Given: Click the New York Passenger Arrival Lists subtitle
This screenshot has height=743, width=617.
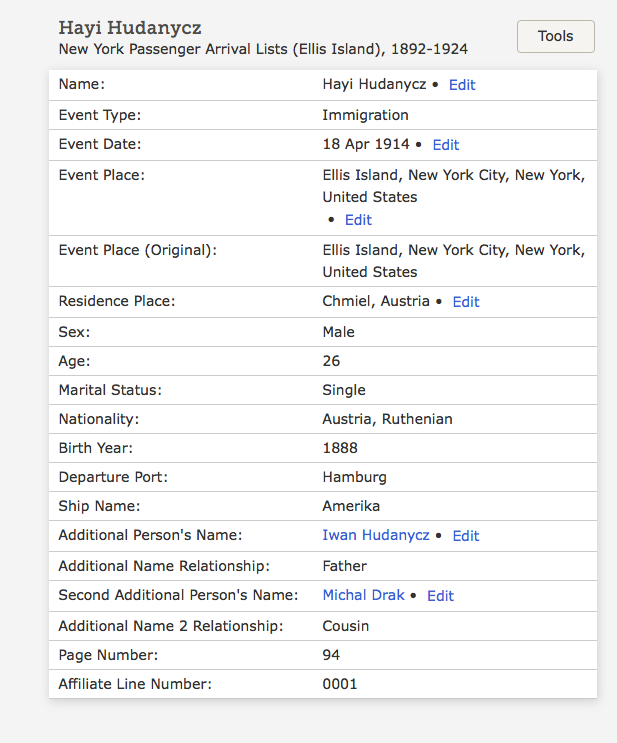Looking at the screenshot, I should click(x=263, y=49).
